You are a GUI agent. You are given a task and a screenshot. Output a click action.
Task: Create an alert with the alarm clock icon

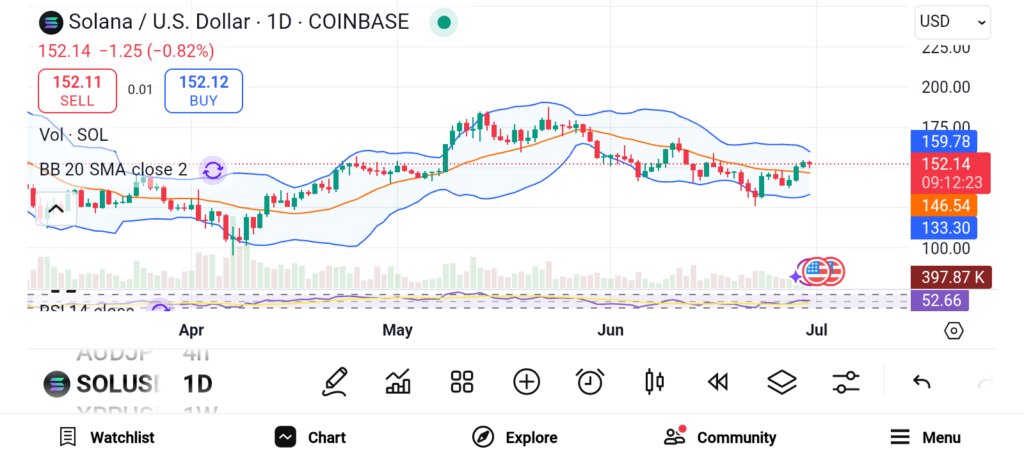point(590,382)
